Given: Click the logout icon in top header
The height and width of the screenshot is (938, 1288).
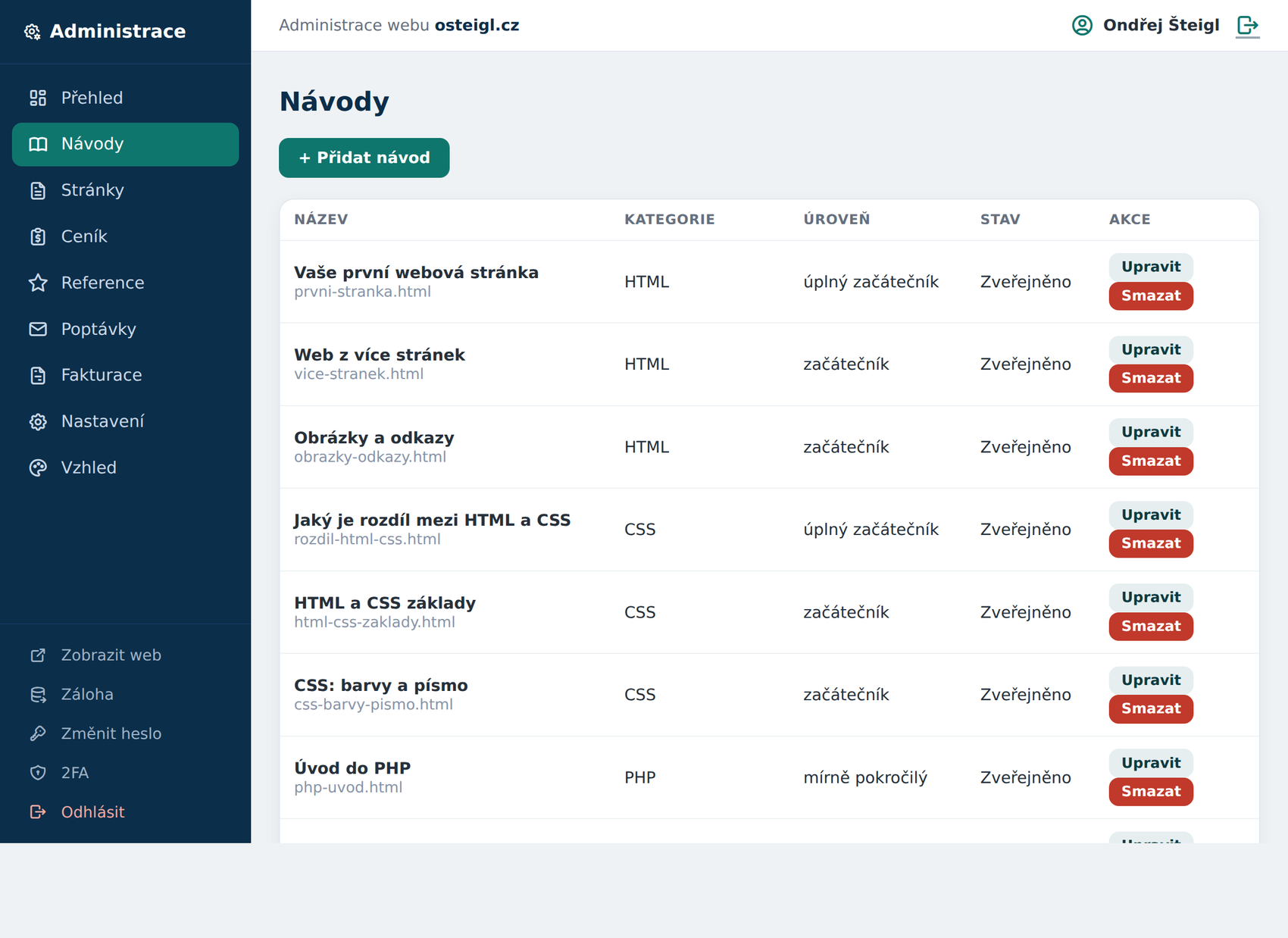Looking at the screenshot, I should point(1248,25).
